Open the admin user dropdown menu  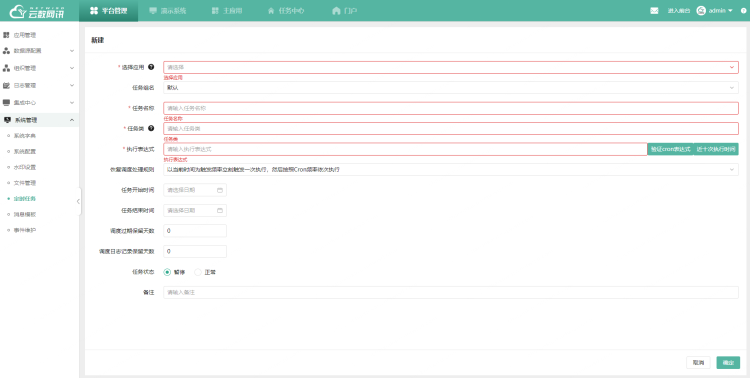[715, 11]
